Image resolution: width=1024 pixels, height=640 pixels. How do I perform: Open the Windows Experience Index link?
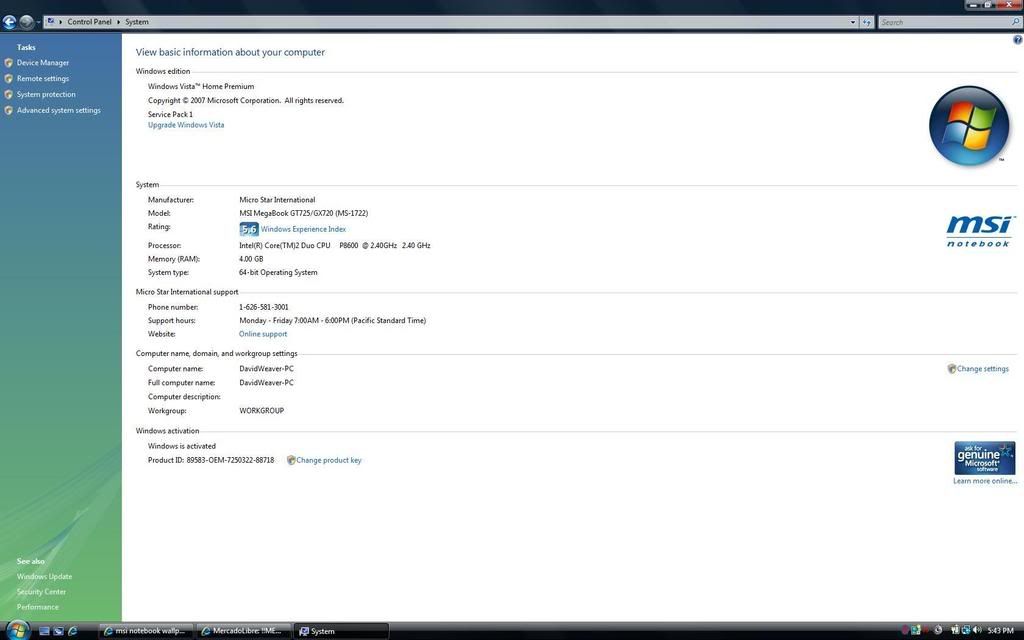(x=304, y=229)
